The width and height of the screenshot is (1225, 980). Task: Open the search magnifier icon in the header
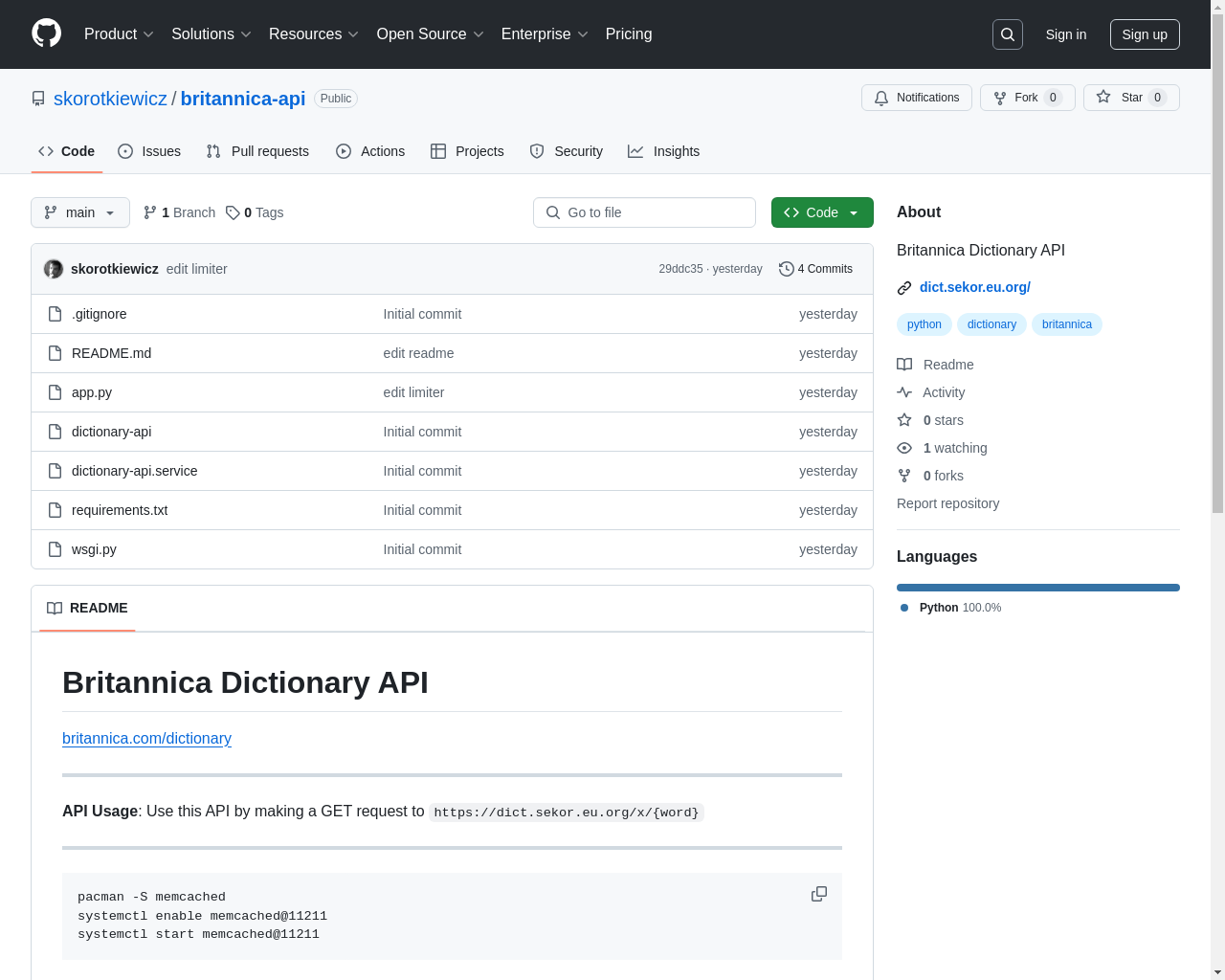(x=1008, y=34)
